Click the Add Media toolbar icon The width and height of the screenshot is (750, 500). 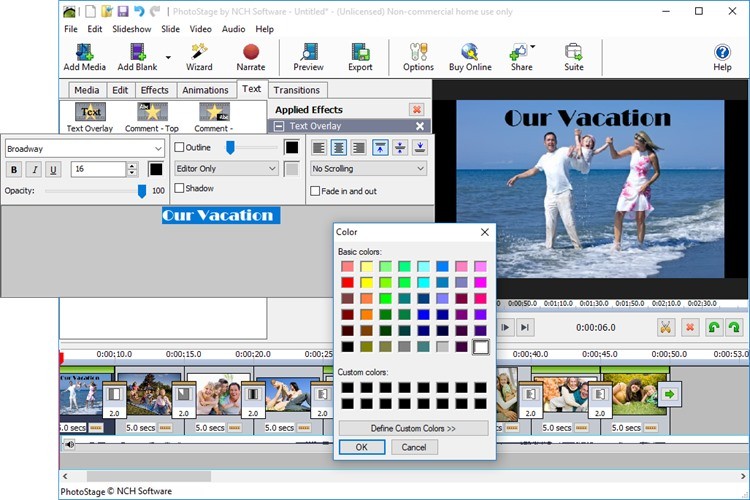tap(85, 53)
